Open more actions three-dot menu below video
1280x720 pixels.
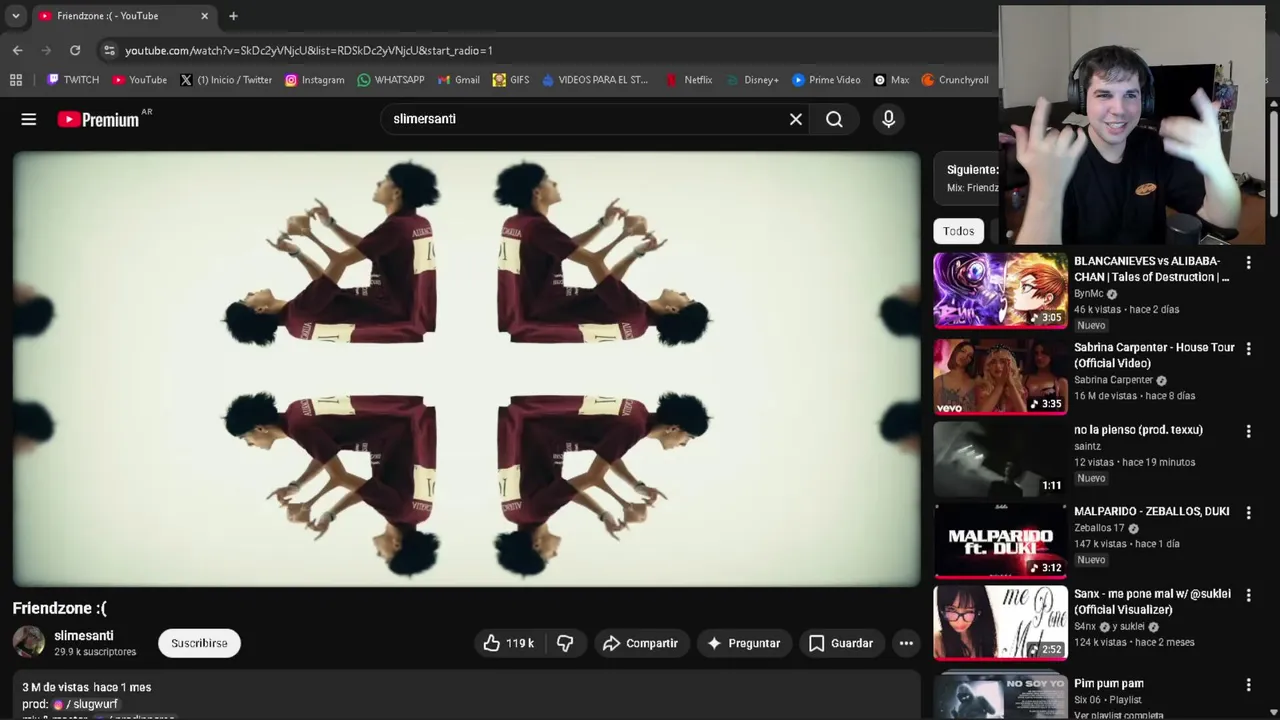tap(906, 643)
